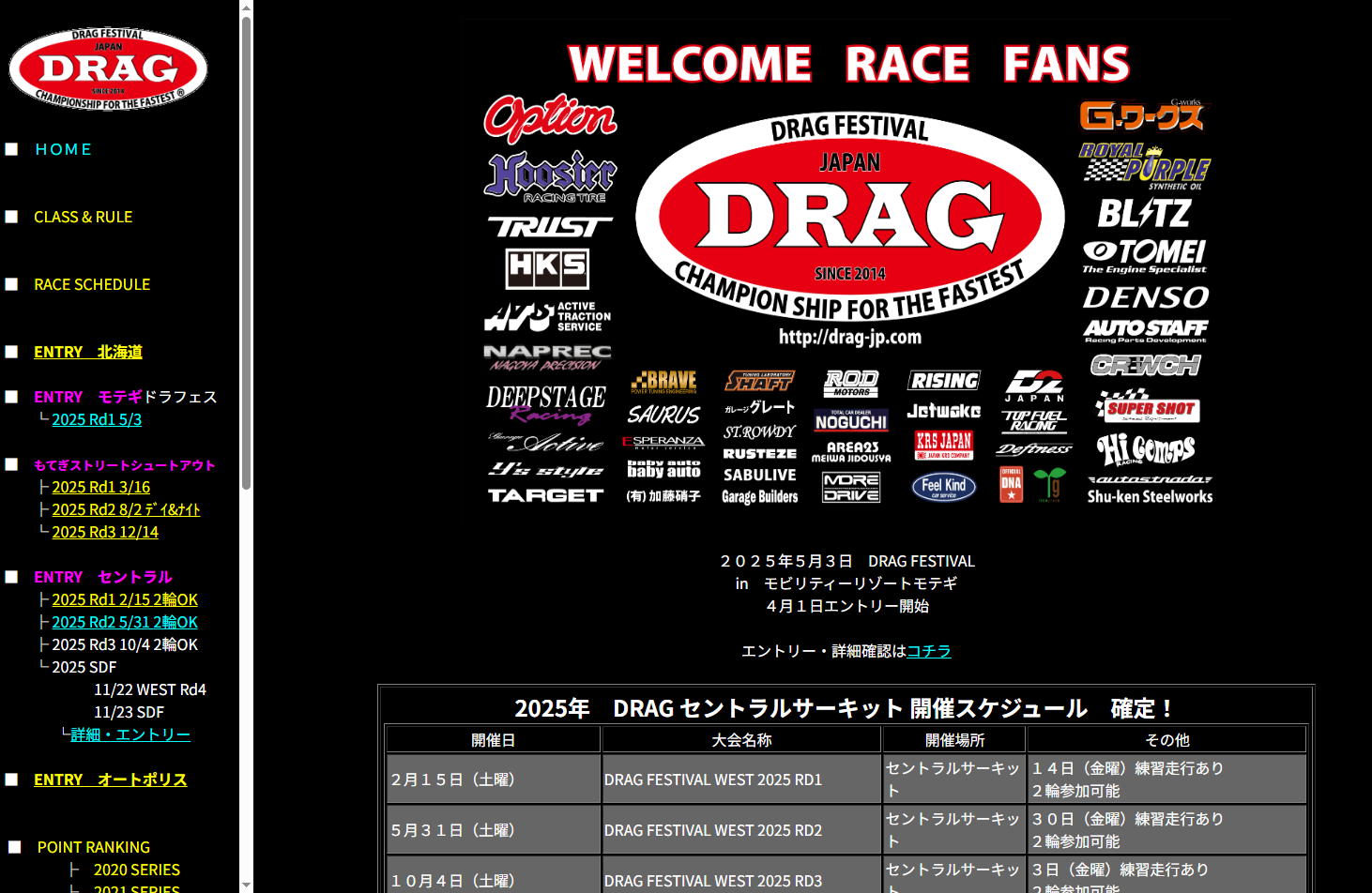This screenshot has width=1372, height=893.
Task: Click the KRS JAPAN logo
Action: click(944, 445)
